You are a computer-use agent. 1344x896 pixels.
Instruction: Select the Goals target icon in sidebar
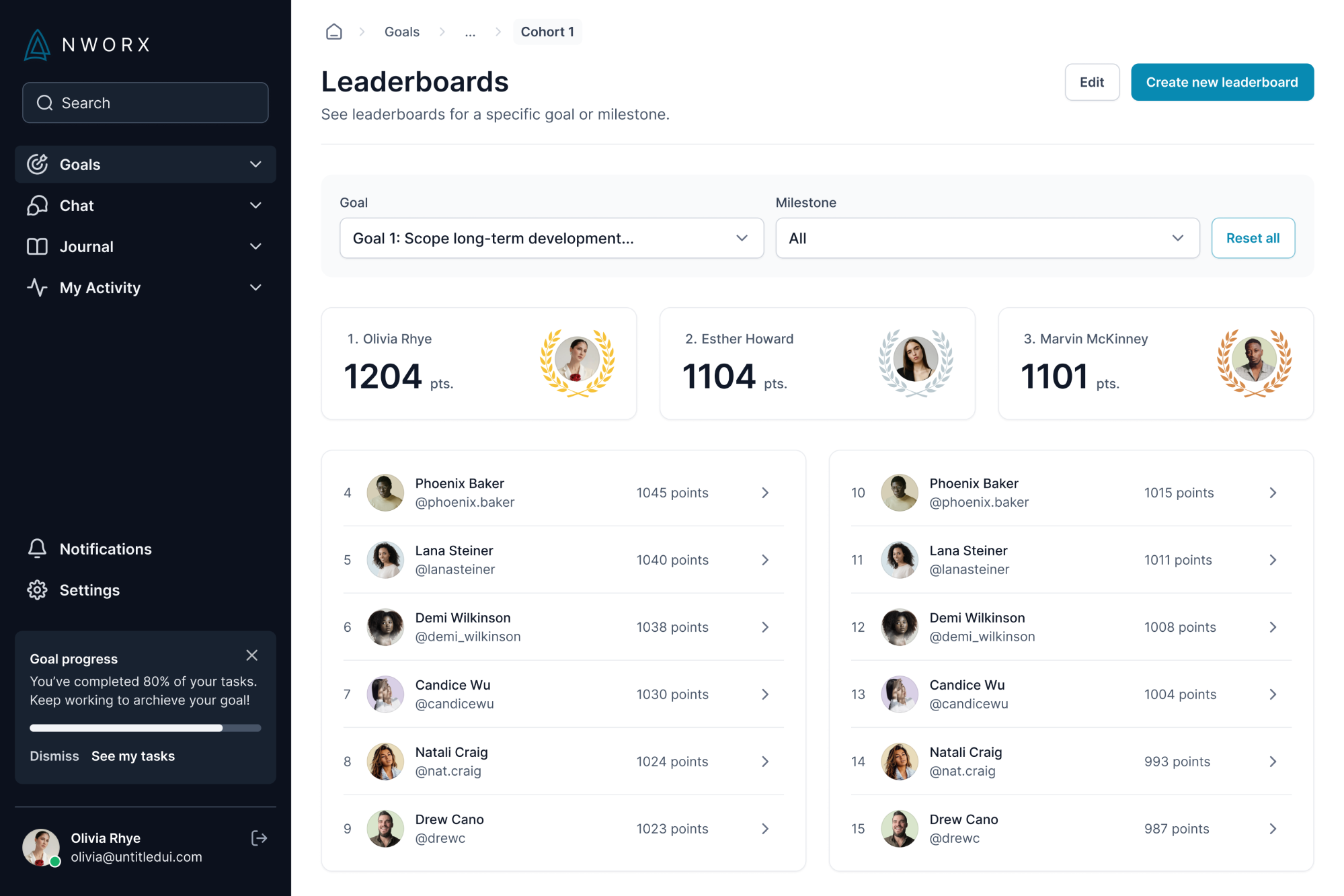38,164
